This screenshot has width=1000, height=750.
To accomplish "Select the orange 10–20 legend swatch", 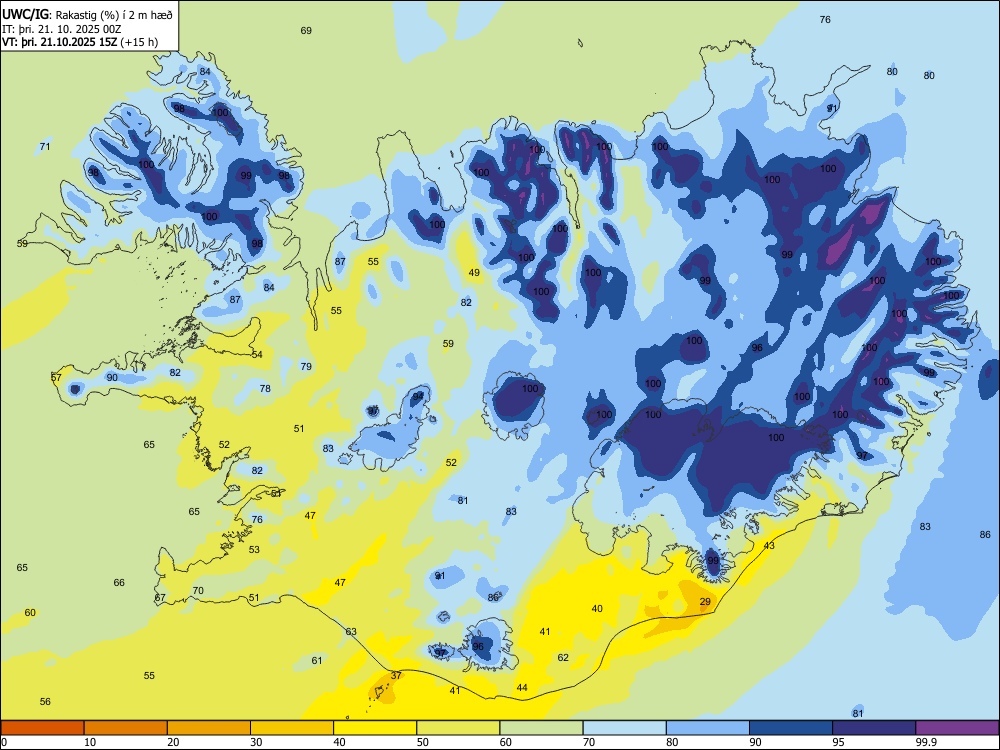I will pyautogui.click(x=126, y=728).
